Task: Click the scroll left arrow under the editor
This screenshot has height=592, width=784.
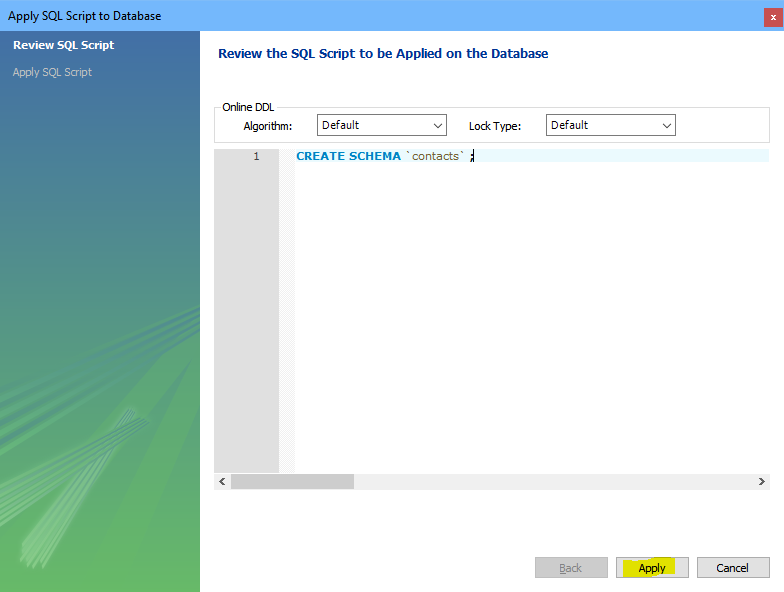Action: pyautogui.click(x=222, y=482)
